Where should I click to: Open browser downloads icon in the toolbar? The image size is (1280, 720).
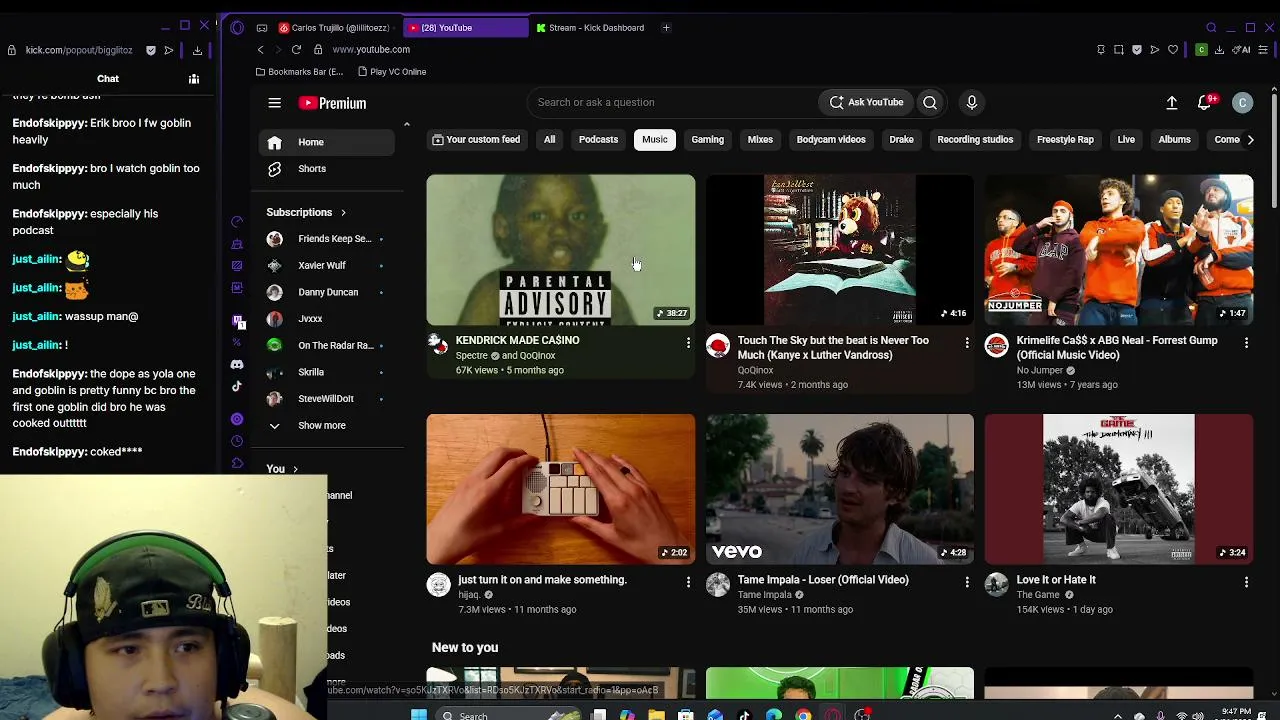click(x=1219, y=49)
